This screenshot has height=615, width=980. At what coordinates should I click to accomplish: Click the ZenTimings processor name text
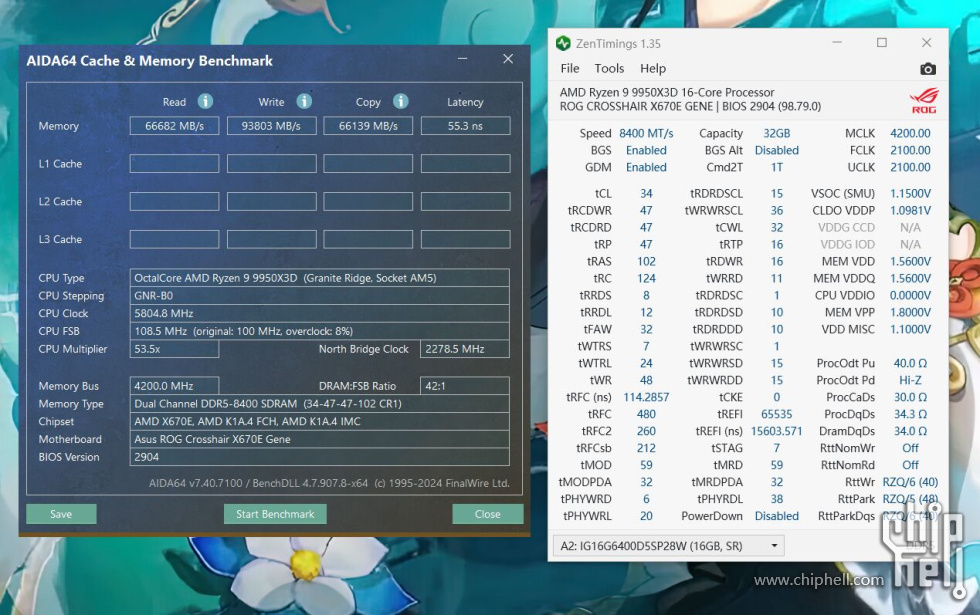[667, 92]
